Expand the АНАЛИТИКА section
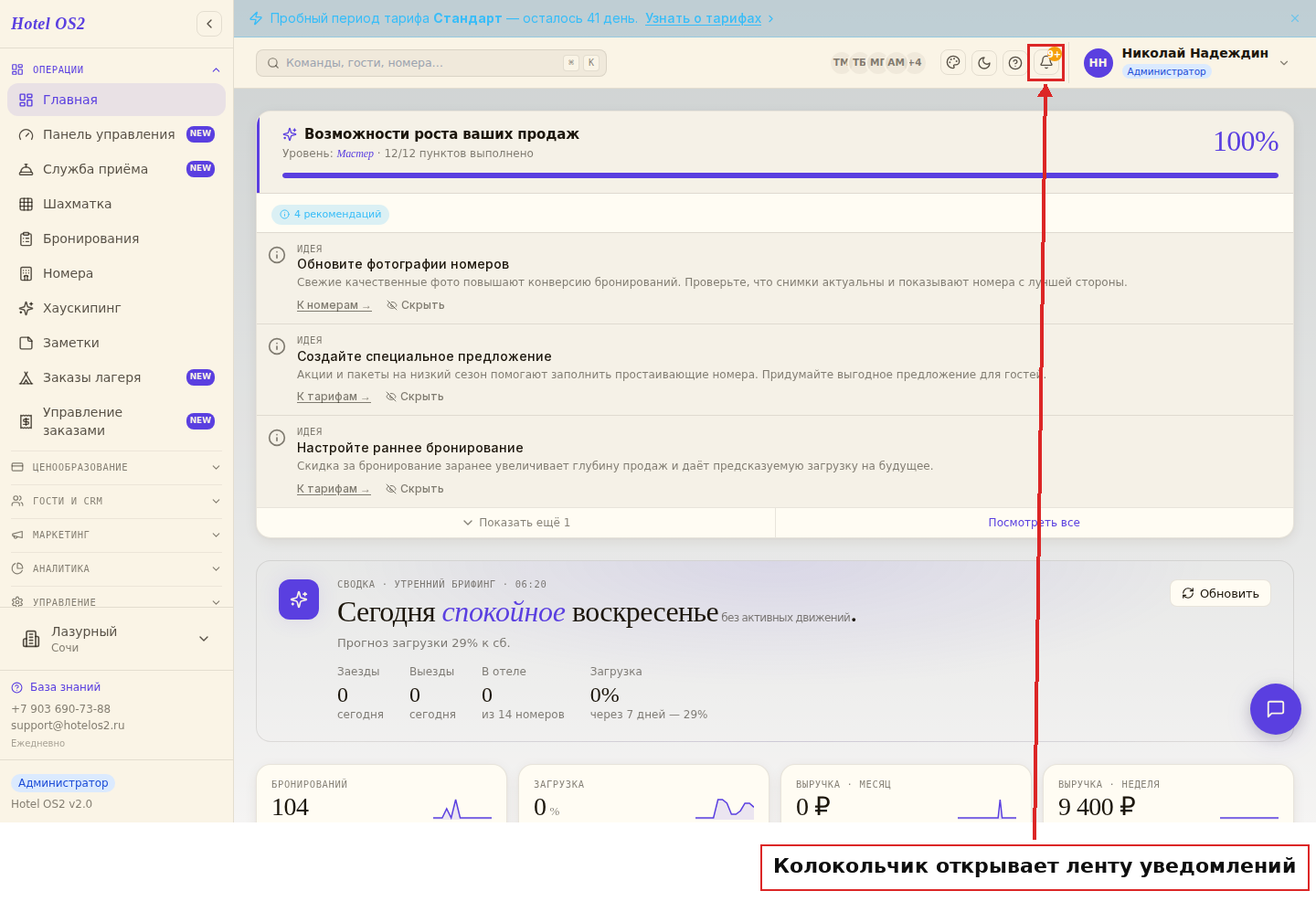 (x=116, y=568)
